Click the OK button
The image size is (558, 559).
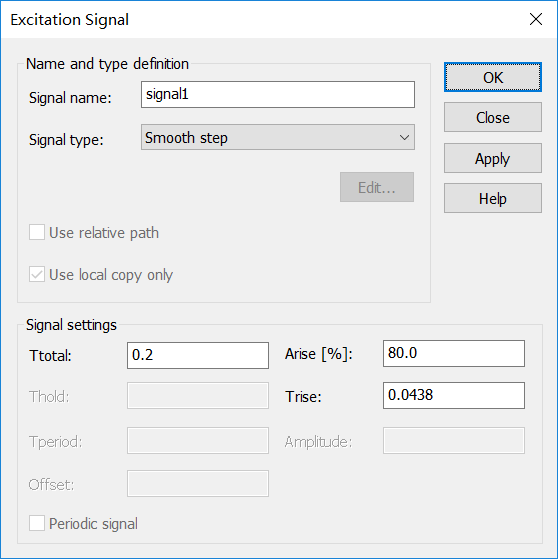493,77
